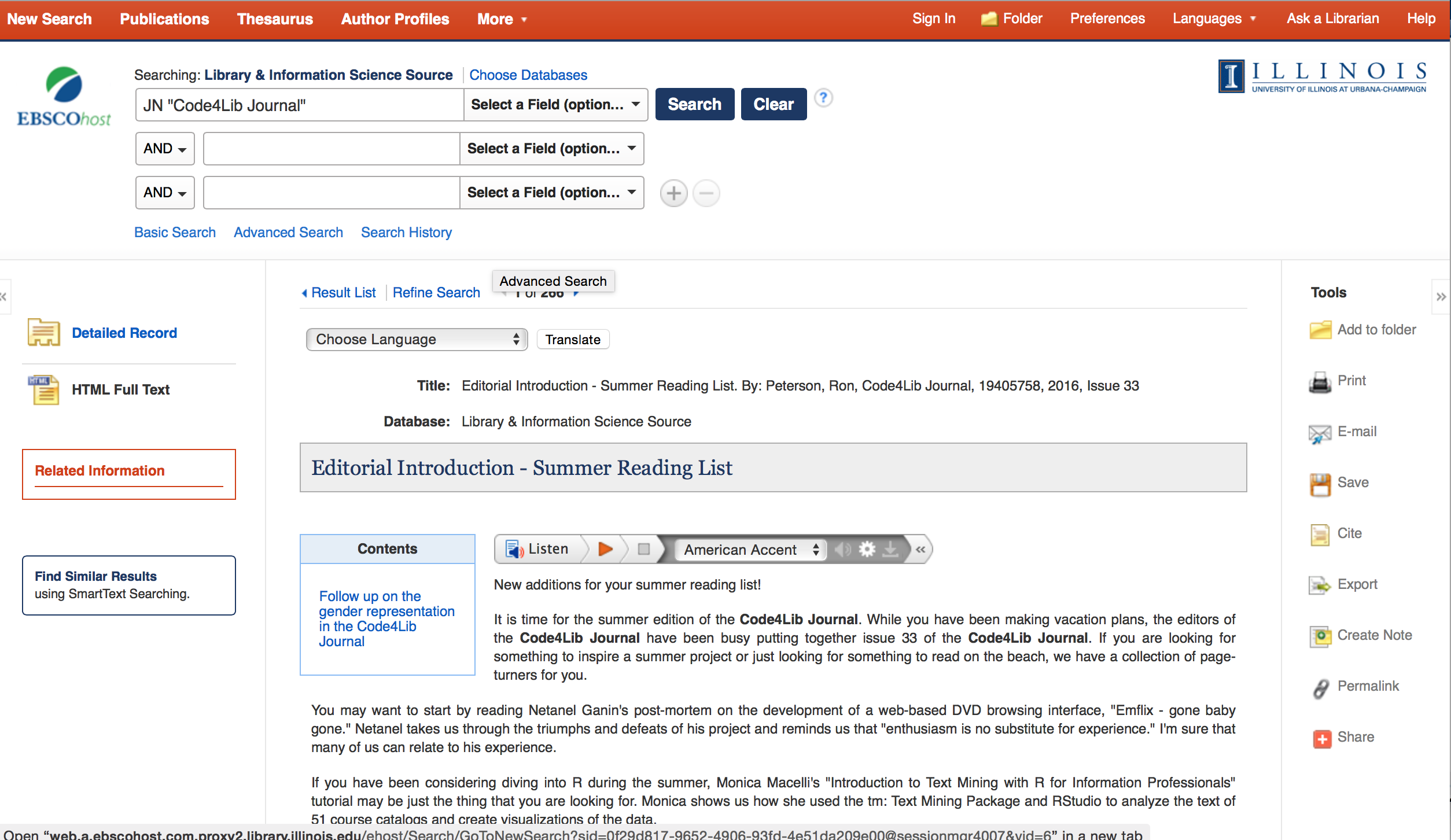Click the Listen button
This screenshot has width=1451, height=840.
pyautogui.click(x=539, y=549)
